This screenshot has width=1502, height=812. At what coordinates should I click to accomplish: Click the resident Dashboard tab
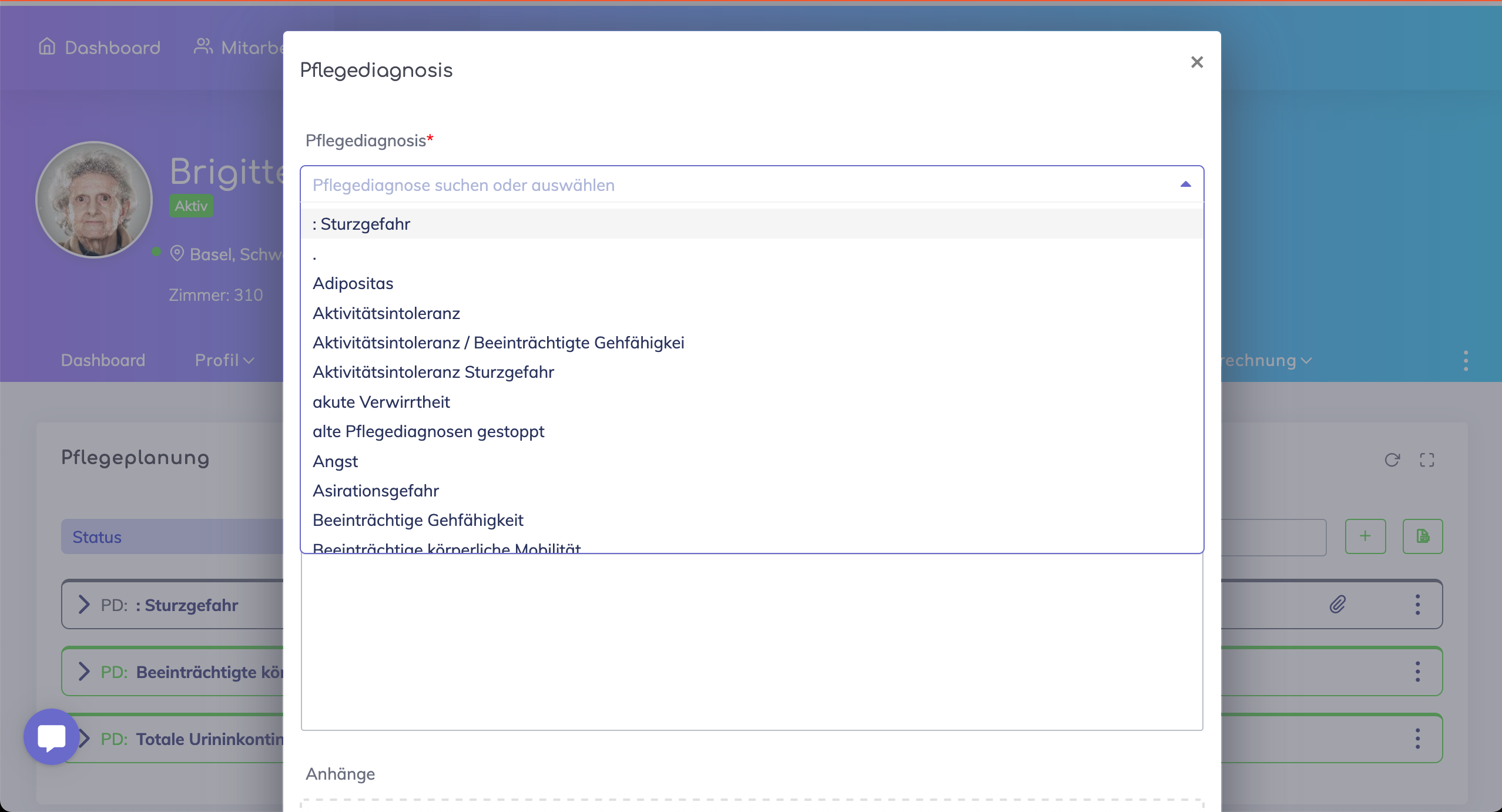(x=103, y=360)
